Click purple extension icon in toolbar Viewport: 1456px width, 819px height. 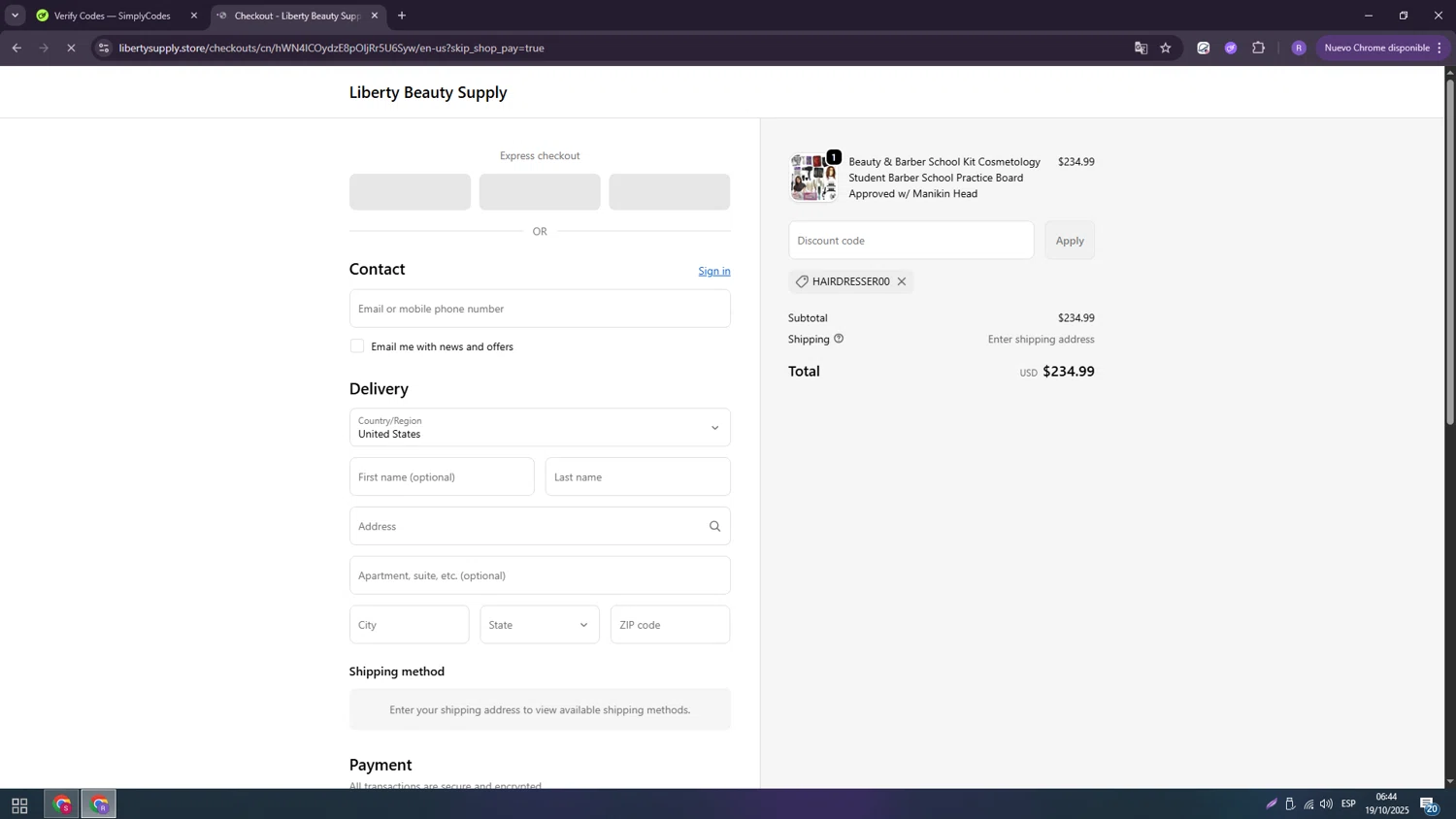click(x=1231, y=48)
